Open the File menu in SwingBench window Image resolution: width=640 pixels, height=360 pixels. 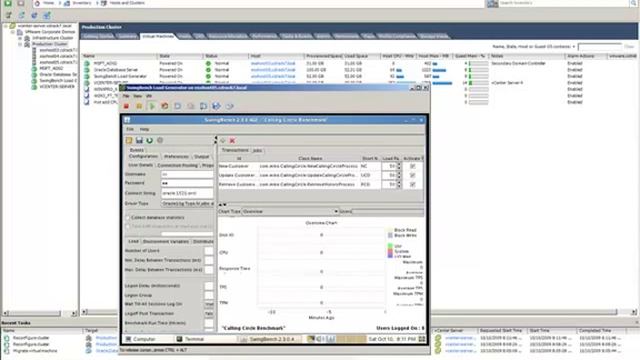(x=130, y=129)
